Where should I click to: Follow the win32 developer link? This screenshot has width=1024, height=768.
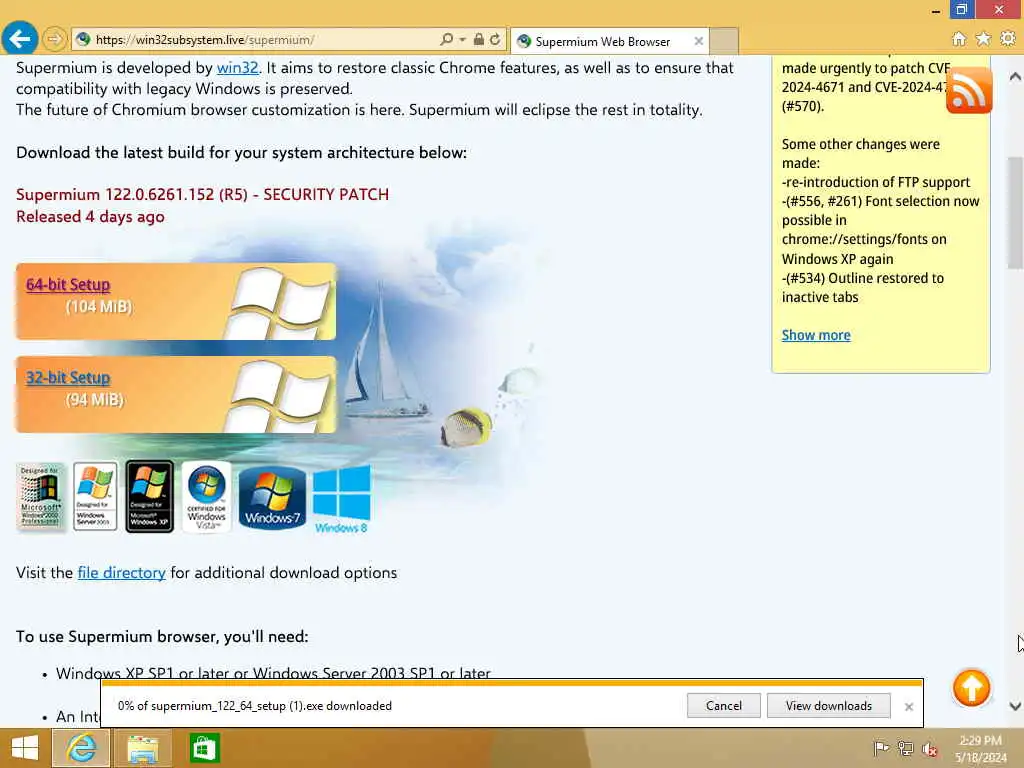(238, 68)
